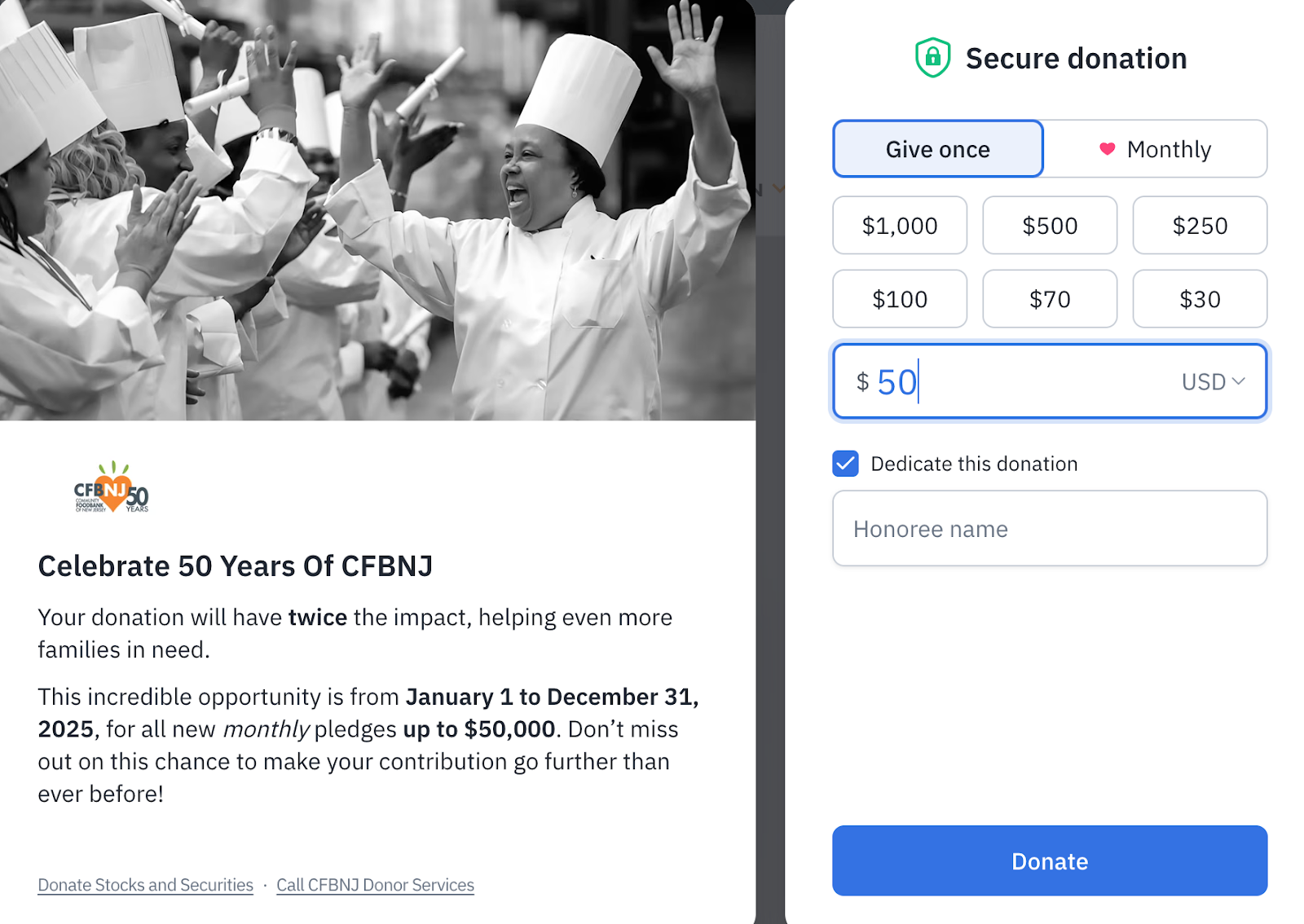This screenshot has width=1304, height=924.
Task: Select the $1,000 preset amount
Action: 899,226
